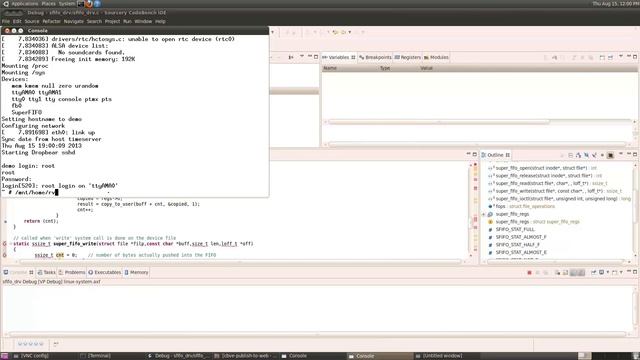Open the Edit menu
This screenshot has width=640, height=360.
tap(17, 21)
